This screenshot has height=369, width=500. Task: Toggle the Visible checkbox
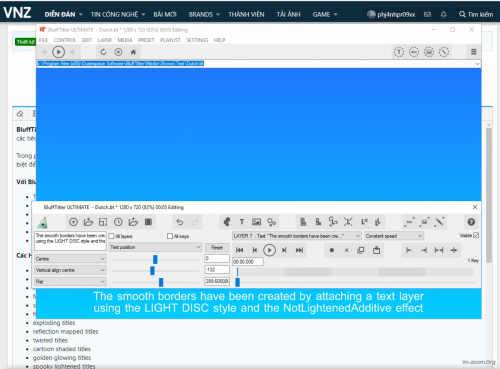[476, 235]
